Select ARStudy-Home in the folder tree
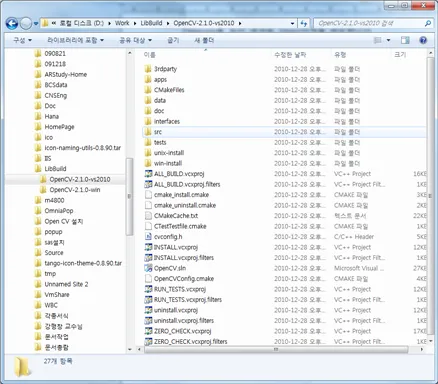 (x=66, y=74)
